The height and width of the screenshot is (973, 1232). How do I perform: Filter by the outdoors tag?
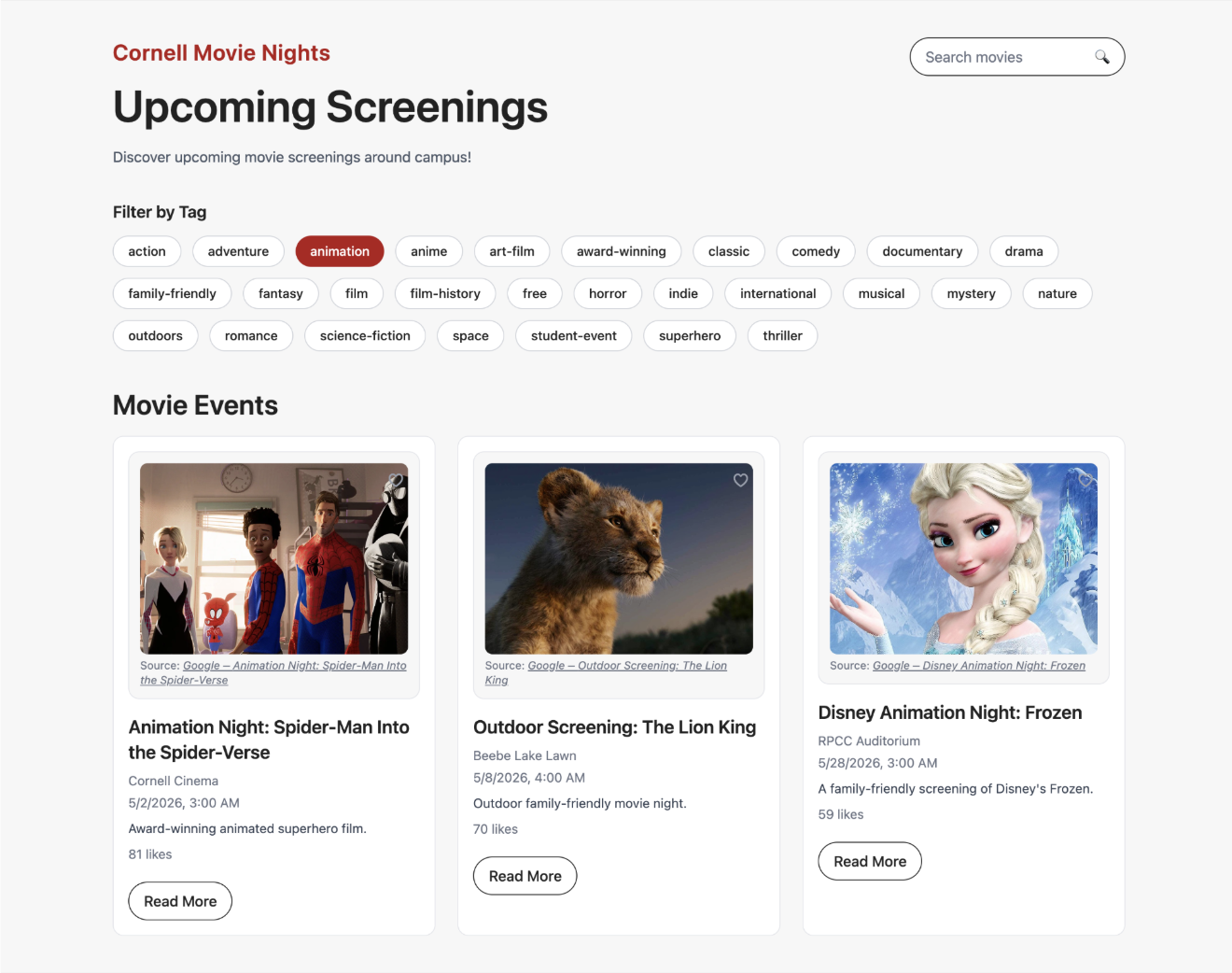pyautogui.click(x=156, y=336)
